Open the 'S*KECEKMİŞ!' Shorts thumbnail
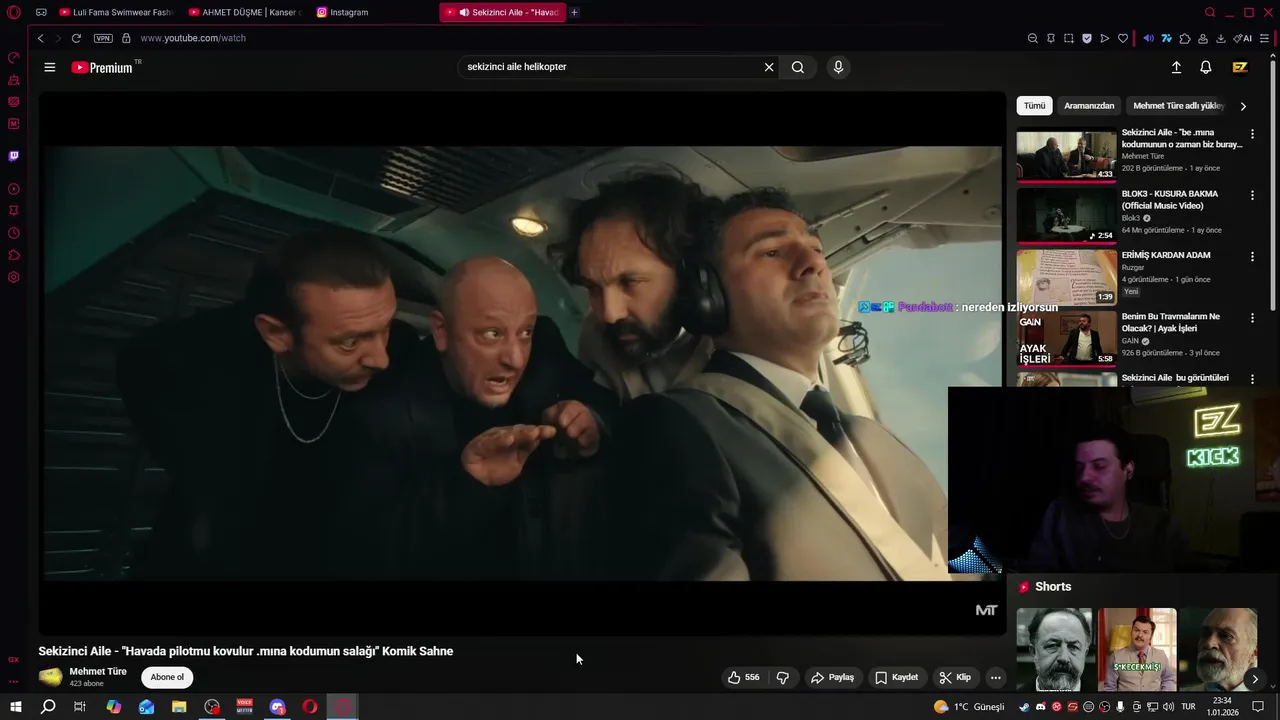This screenshot has width=1280, height=720. (1137, 649)
